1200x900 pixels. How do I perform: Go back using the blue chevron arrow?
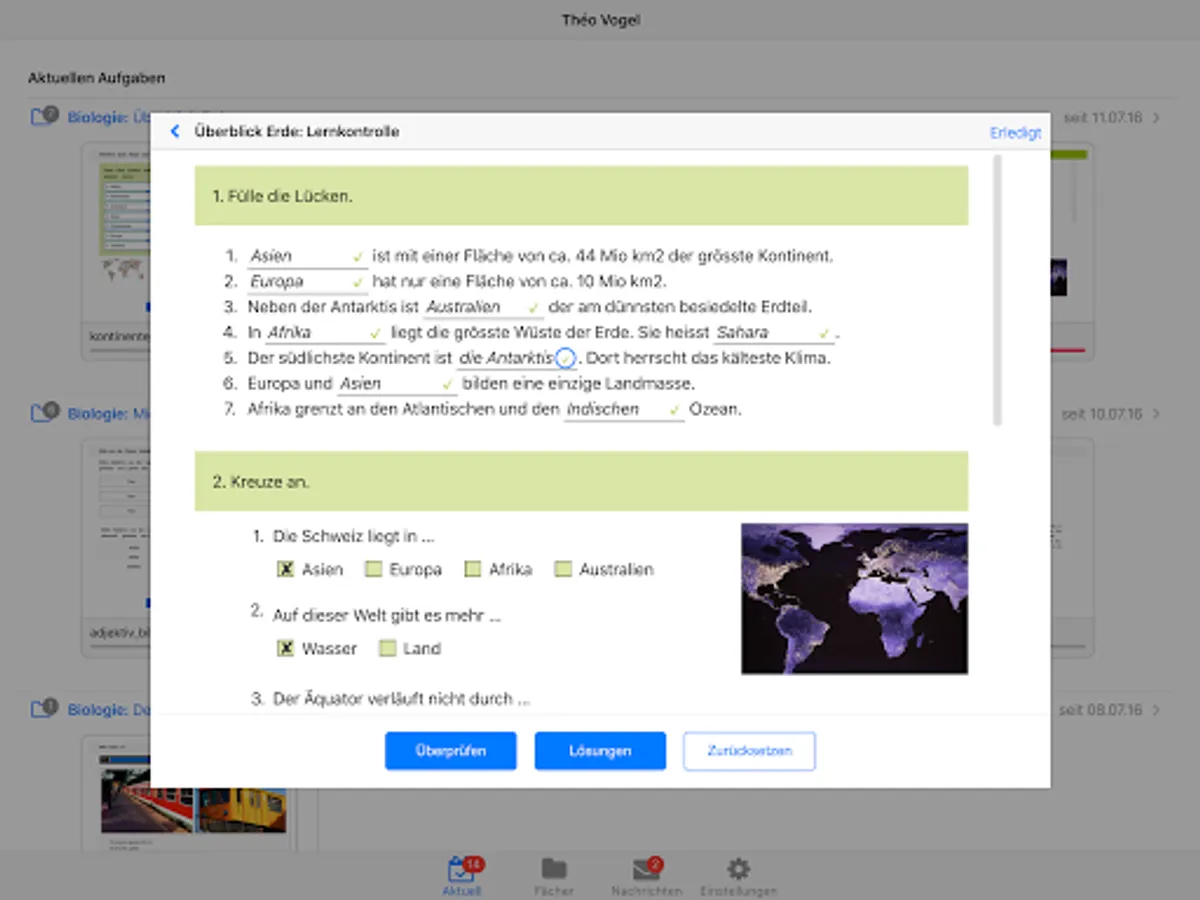pos(175,131)
